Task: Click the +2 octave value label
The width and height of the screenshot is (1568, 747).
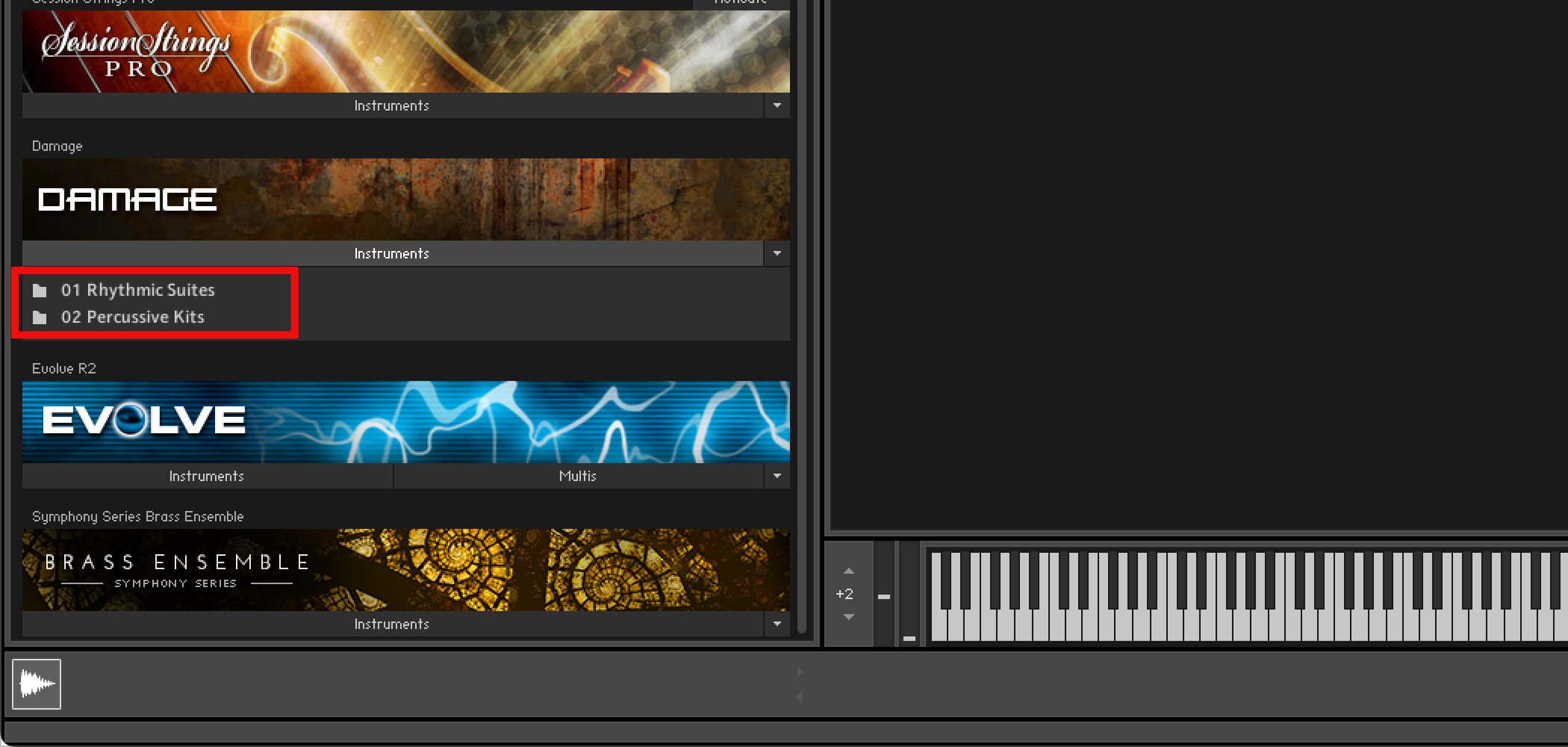Action: [844, 594]
